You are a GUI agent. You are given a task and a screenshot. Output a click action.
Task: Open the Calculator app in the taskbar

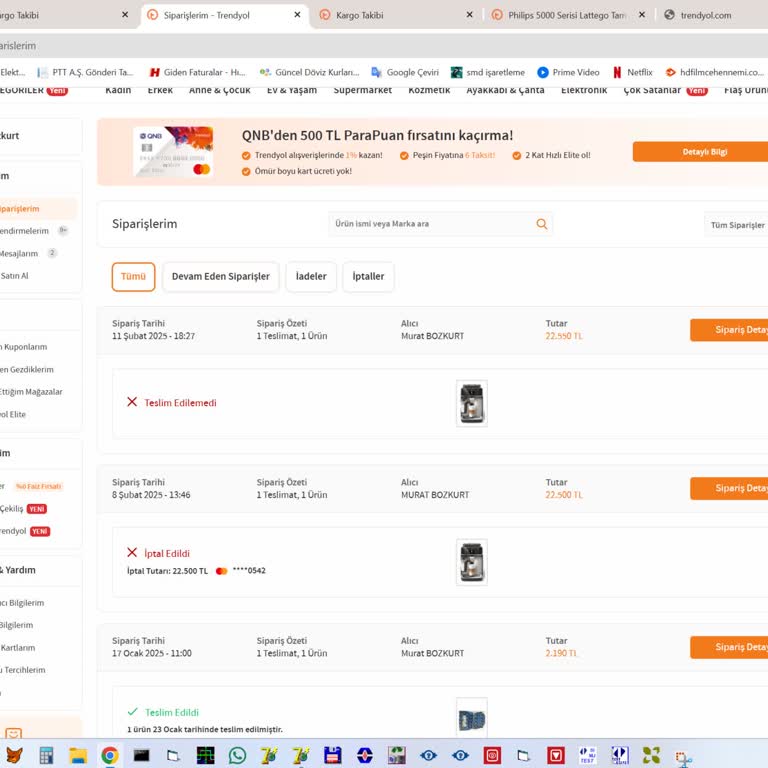pos(46,755)
